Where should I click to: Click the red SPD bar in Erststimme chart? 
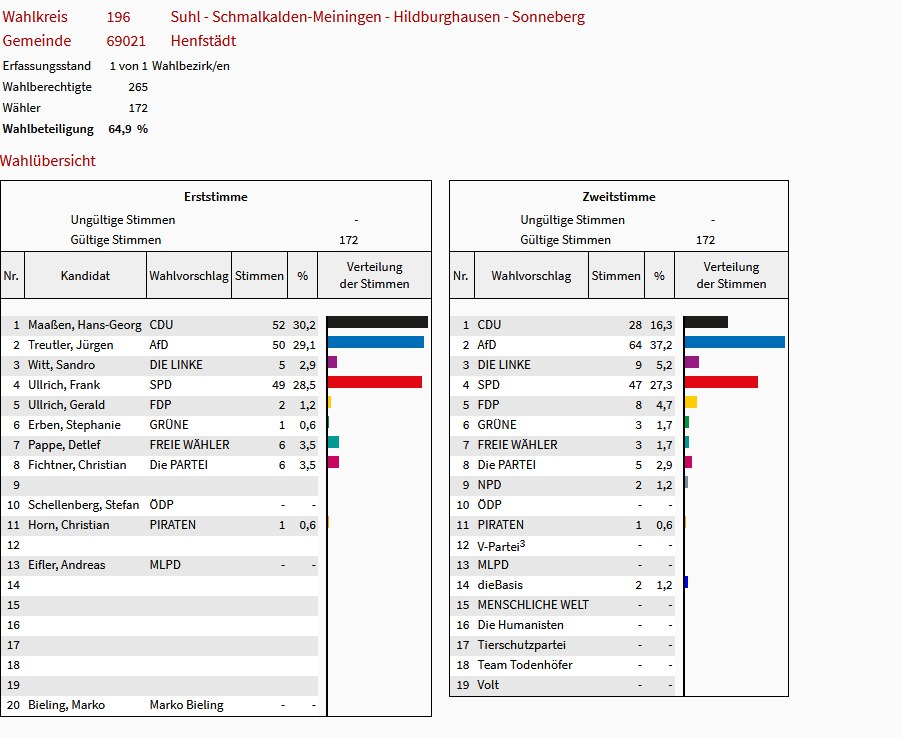coord(374,382)
